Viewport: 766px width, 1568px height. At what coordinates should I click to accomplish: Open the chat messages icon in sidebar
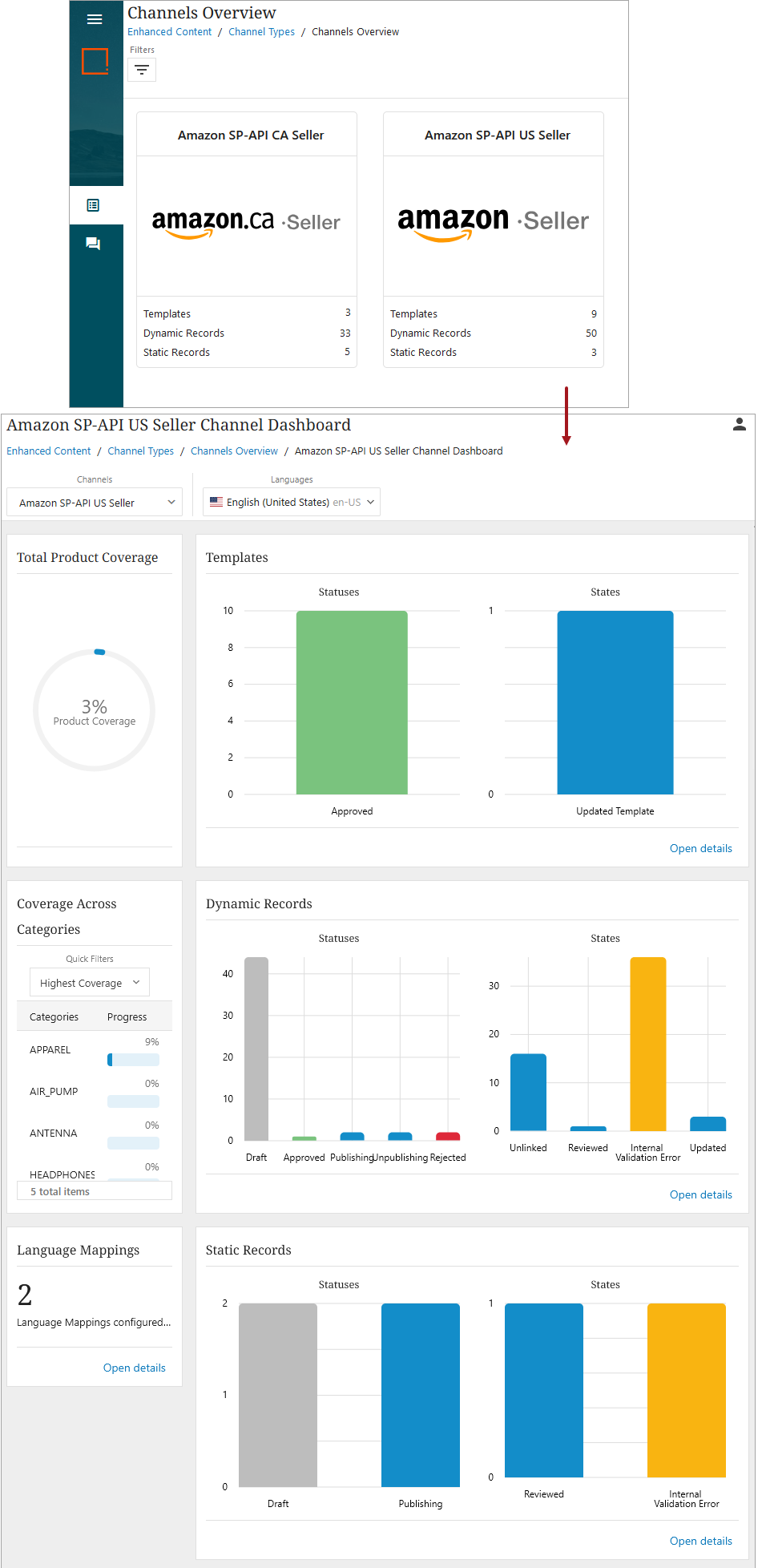(x=93, y=243)
